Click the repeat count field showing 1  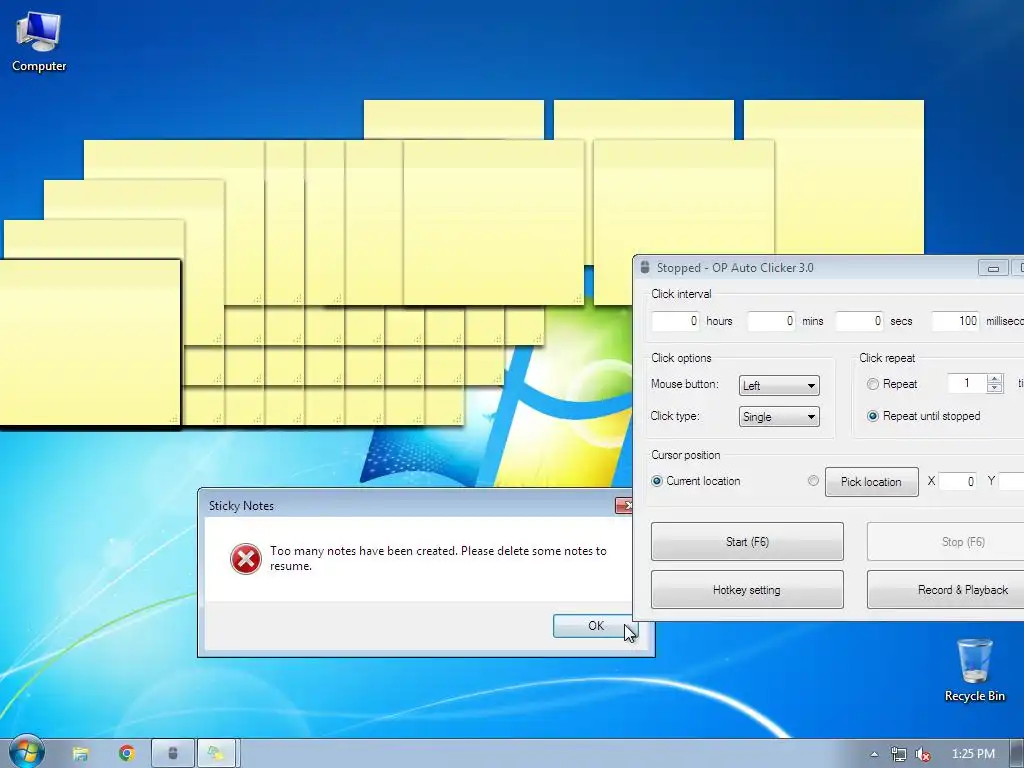point(967,383)
